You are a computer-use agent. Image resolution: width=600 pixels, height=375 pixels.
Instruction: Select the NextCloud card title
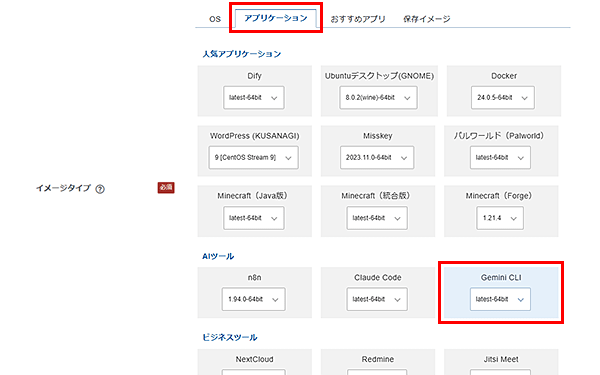[x=254, y=359]
